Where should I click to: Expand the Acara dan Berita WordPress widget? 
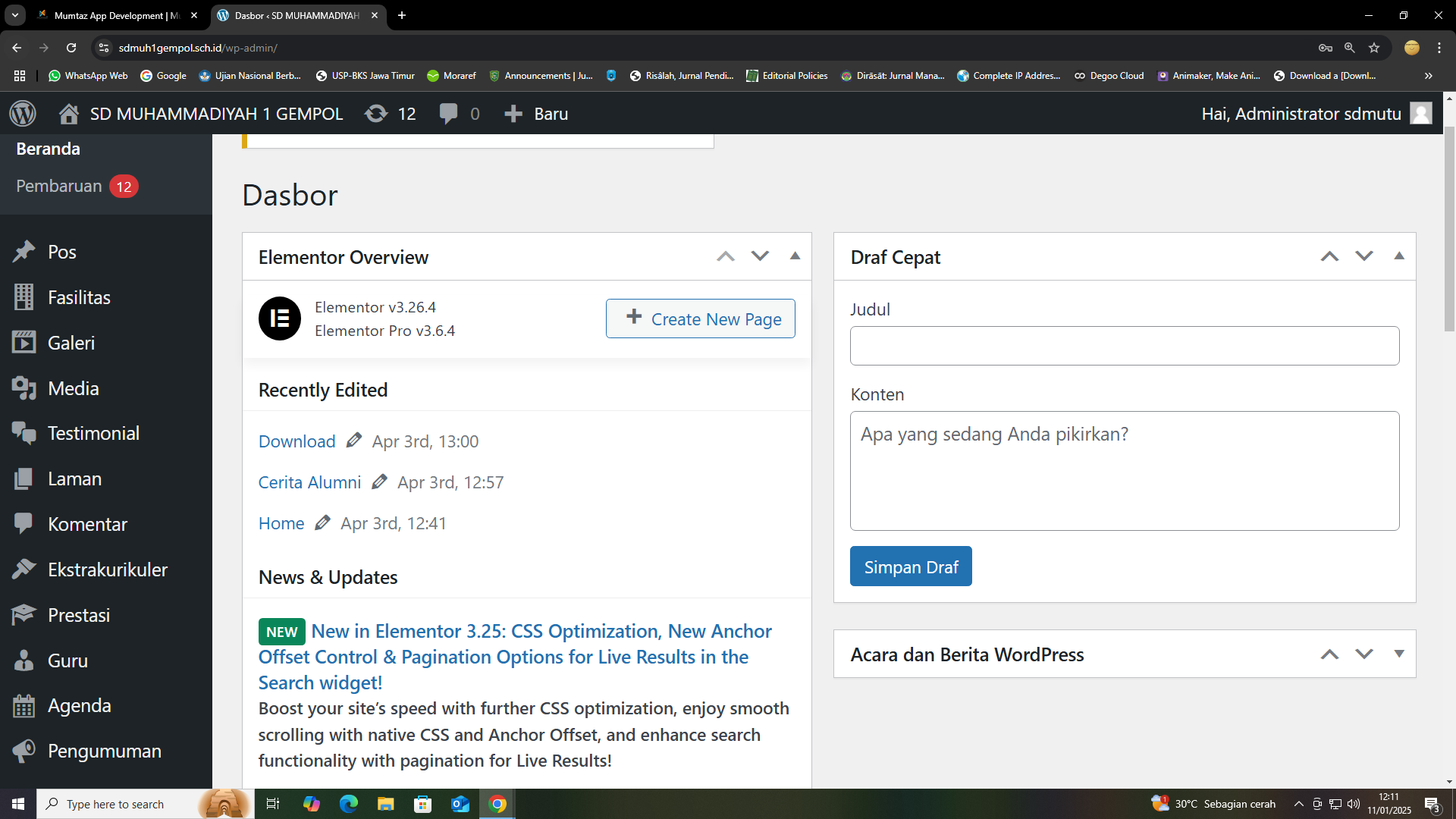1399,654
